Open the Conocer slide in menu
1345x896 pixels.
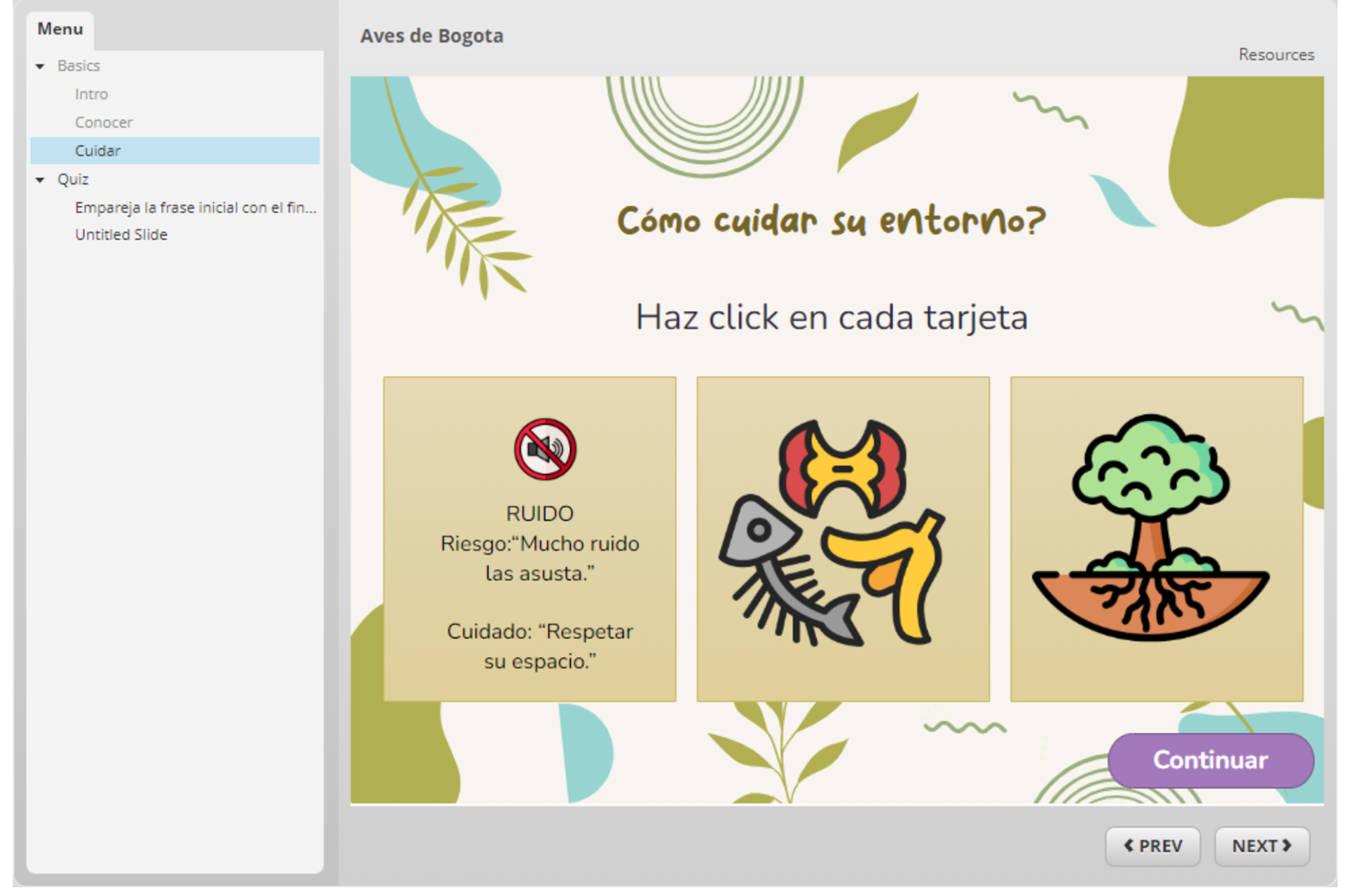[x=104, y=123]
